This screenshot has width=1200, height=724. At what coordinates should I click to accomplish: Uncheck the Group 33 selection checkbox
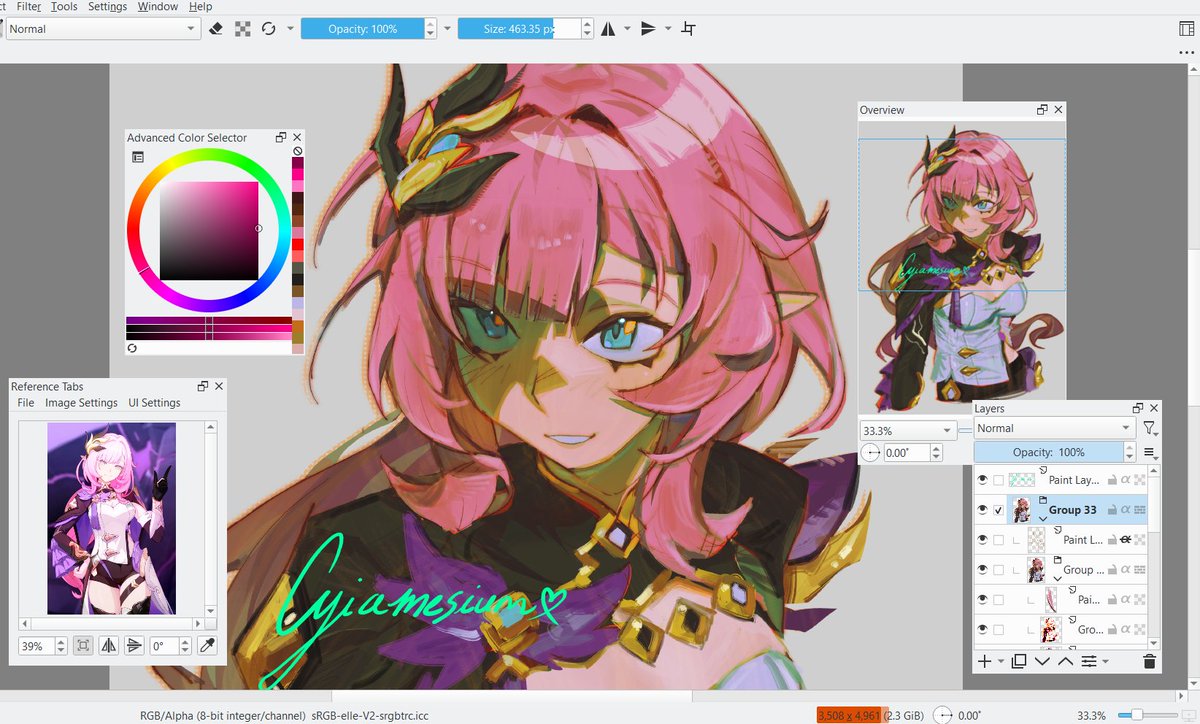pos(998,510)
